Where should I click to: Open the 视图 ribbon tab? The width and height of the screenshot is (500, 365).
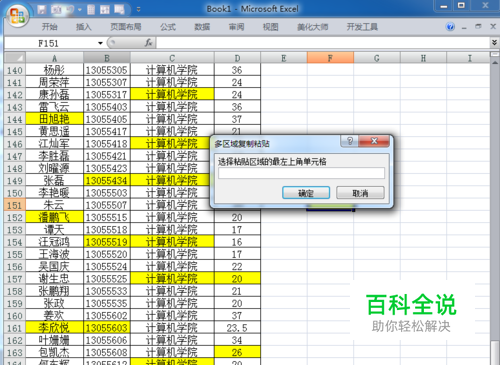click(270, 27)
